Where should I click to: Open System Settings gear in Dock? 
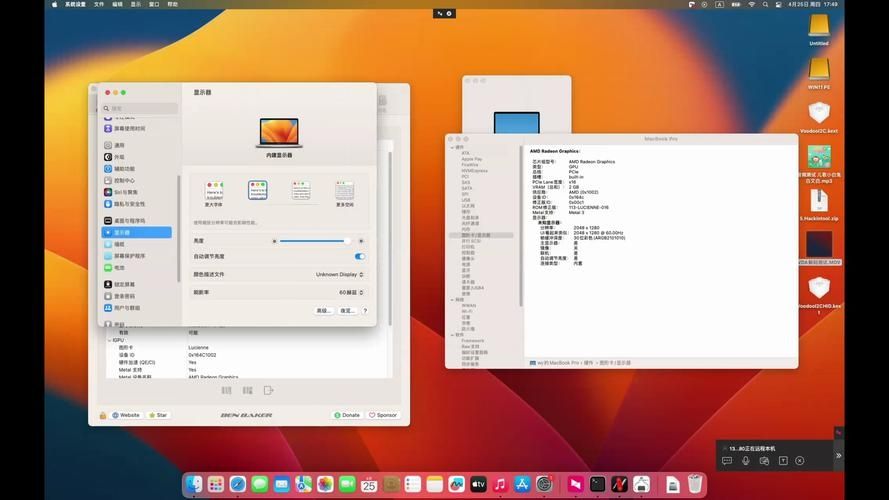(544, 484)
